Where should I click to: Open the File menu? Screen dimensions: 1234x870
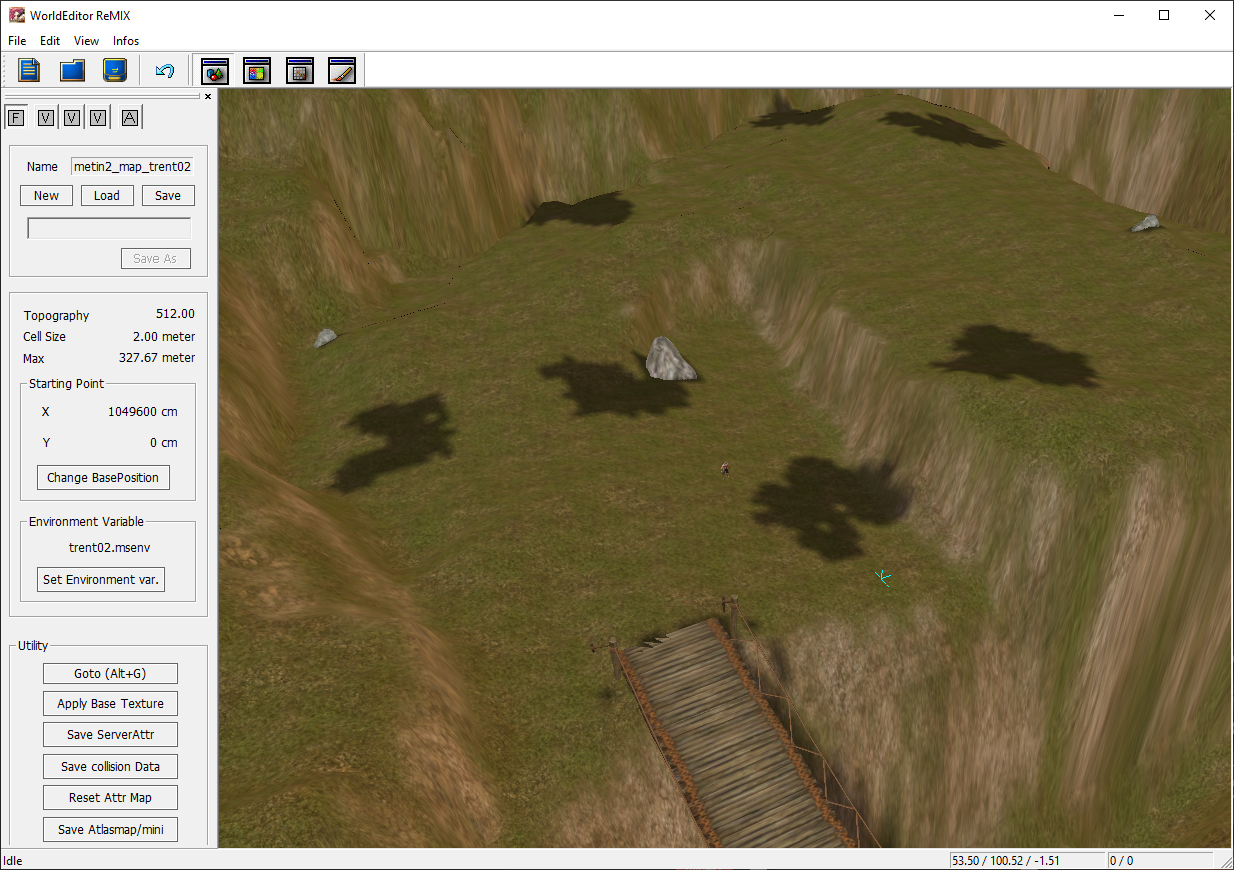click(17, 41)
